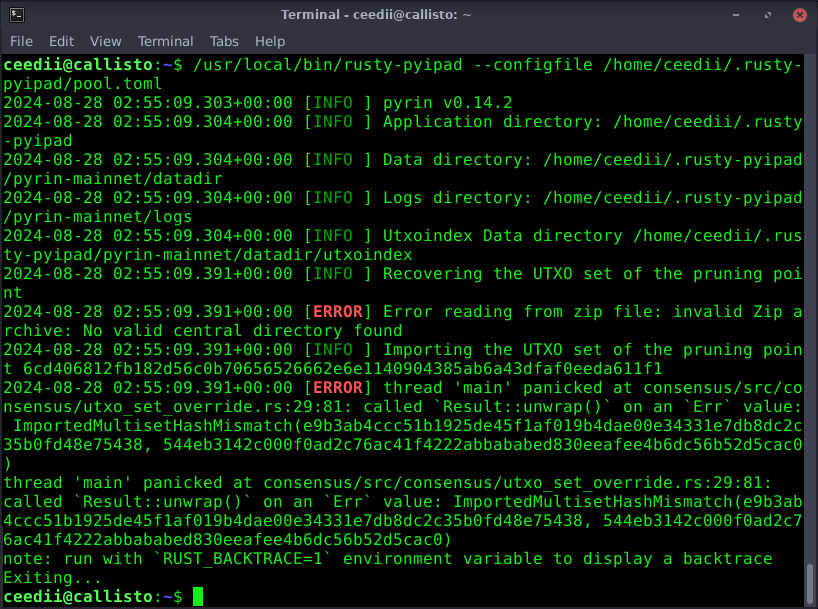Click the pruning point hash '6cd406812fb182d56...'

[342, 369]
